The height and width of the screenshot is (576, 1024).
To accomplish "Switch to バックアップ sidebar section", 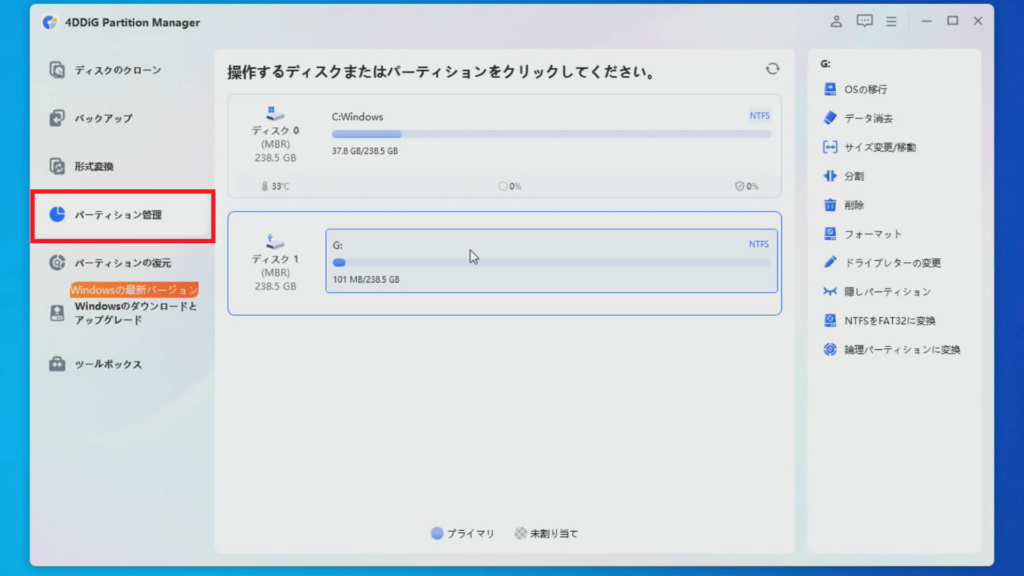I will click(x=103, y=118).
